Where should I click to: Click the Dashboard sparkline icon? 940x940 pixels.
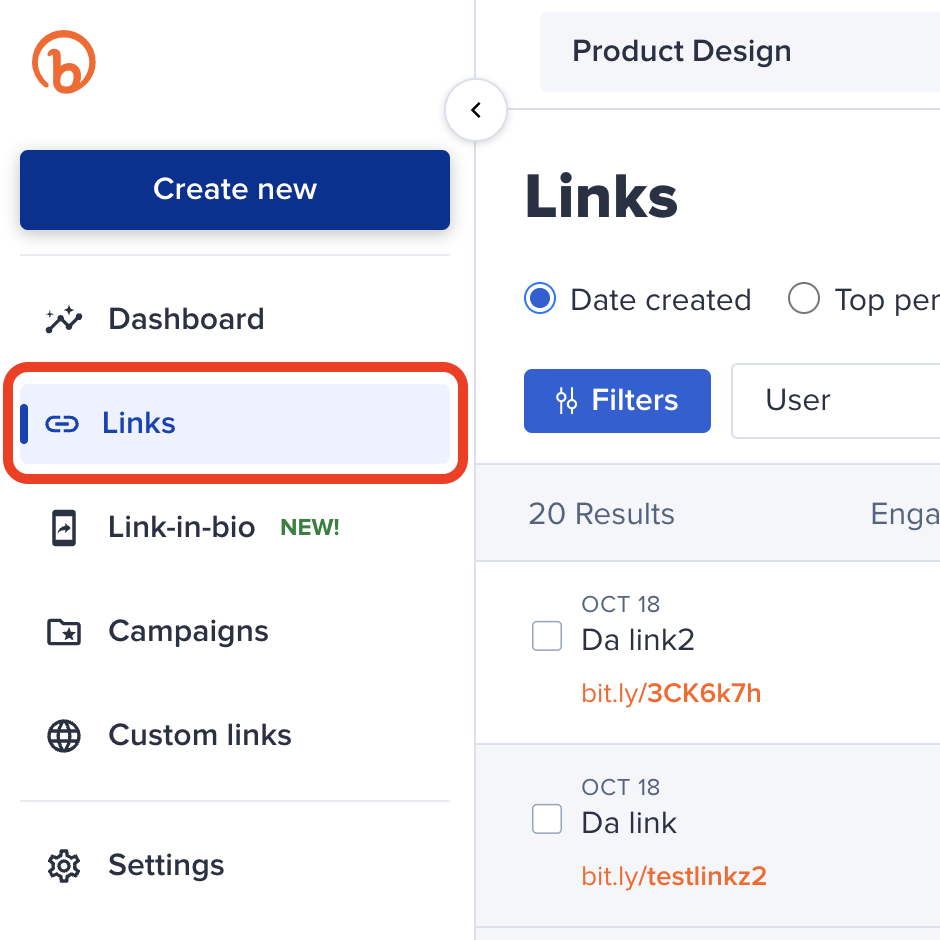pyautogui.click(x=64, y=320)
